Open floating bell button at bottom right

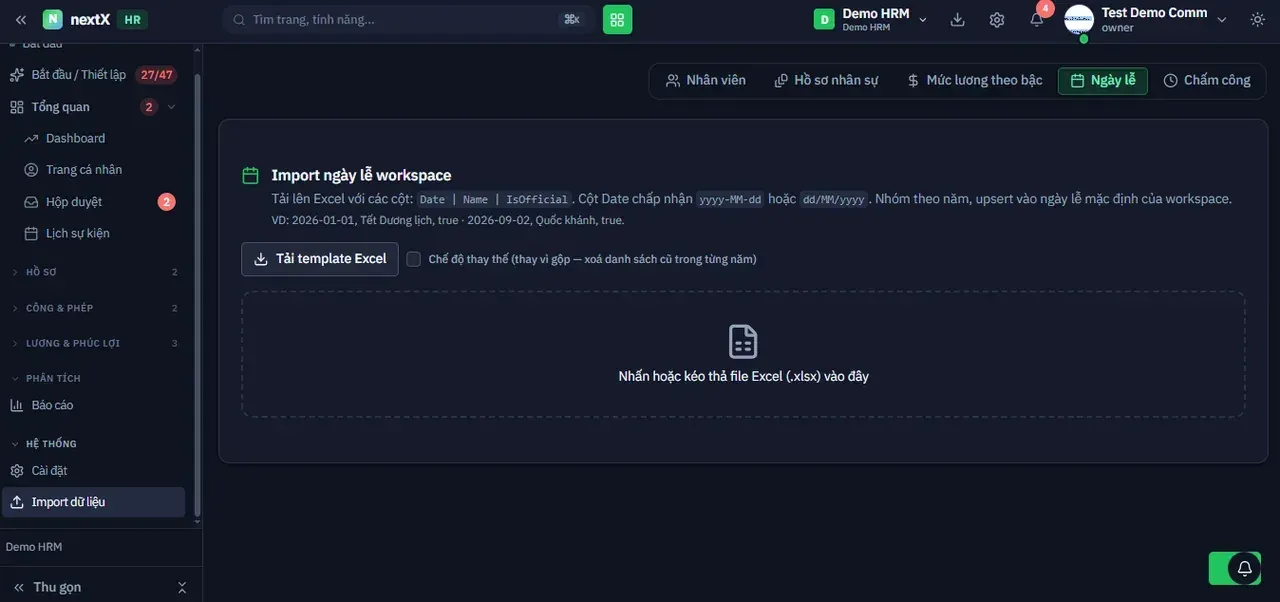[x=1245, y=568]
